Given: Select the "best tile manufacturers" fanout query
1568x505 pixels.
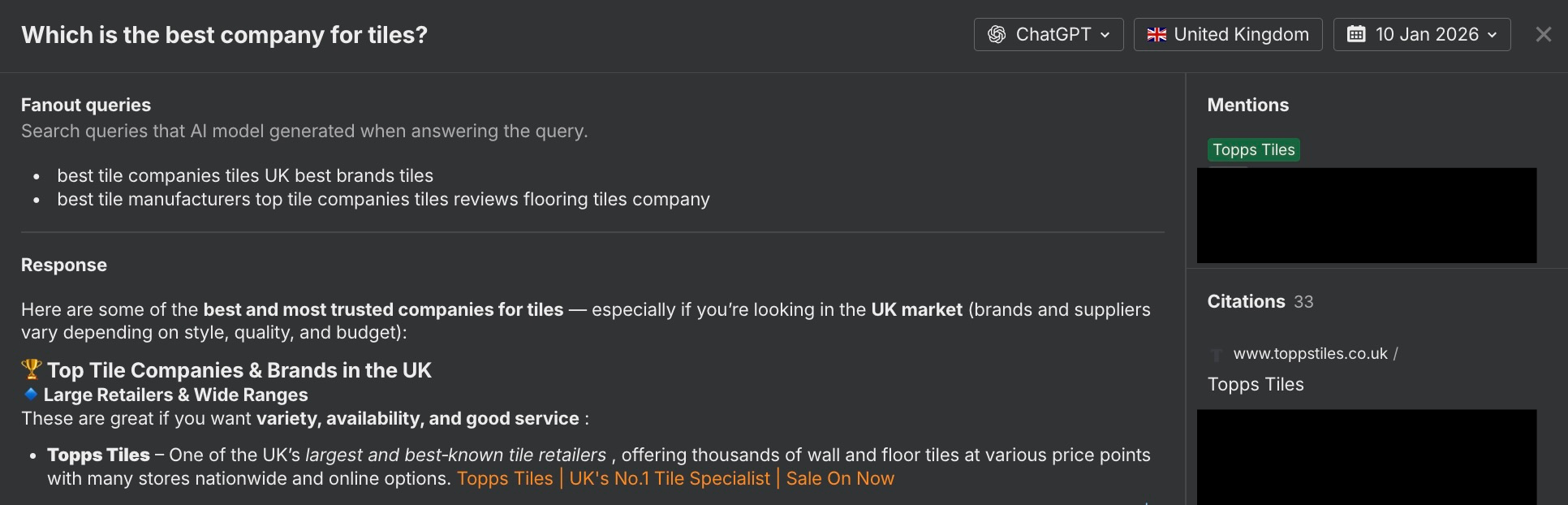Looking at the screenshot, I should [383, 200].
